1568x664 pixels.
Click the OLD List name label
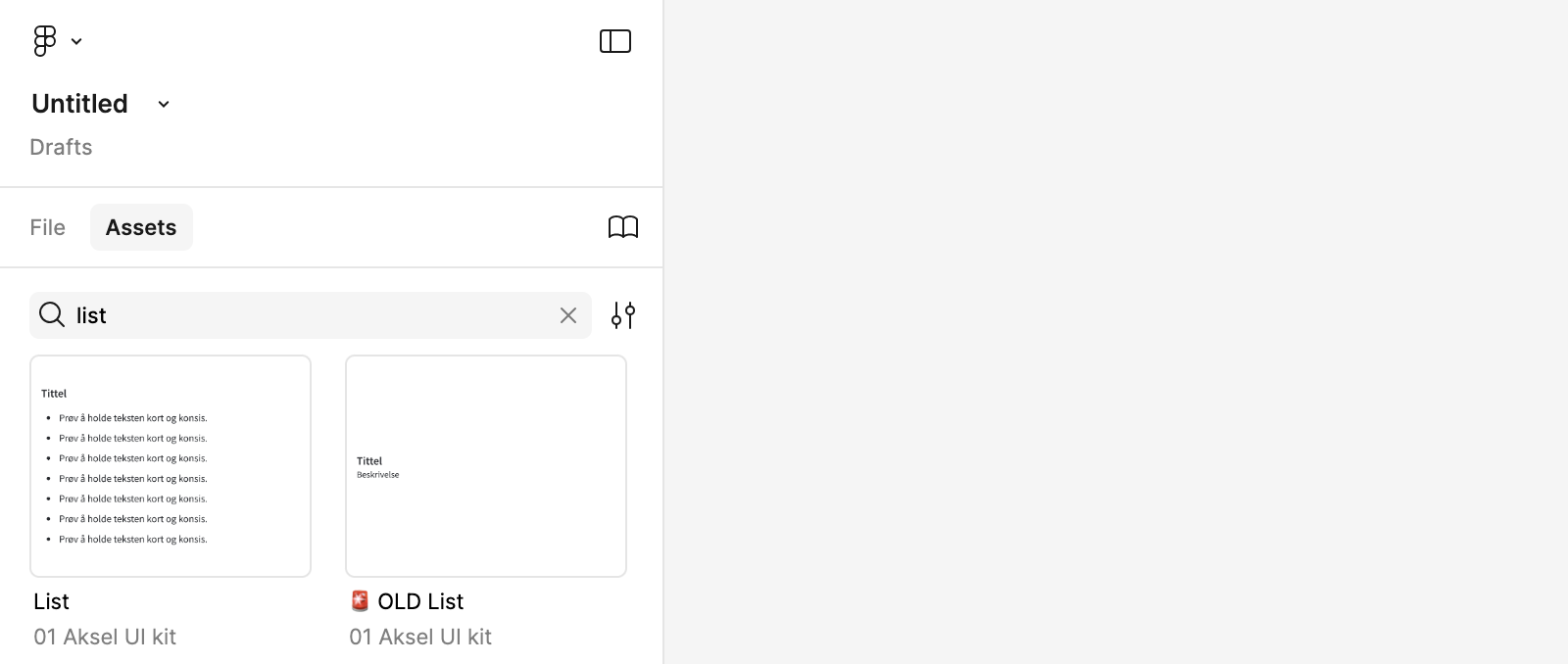coord(421,601)
